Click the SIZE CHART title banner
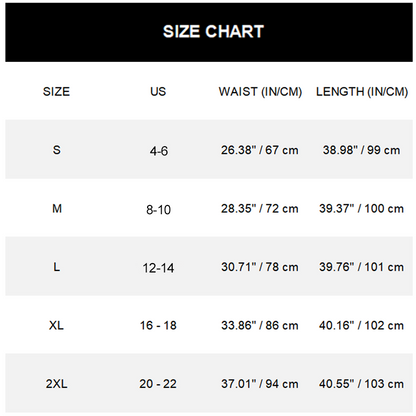This screenshot has width=416, height=416. [x=209, y=32]
